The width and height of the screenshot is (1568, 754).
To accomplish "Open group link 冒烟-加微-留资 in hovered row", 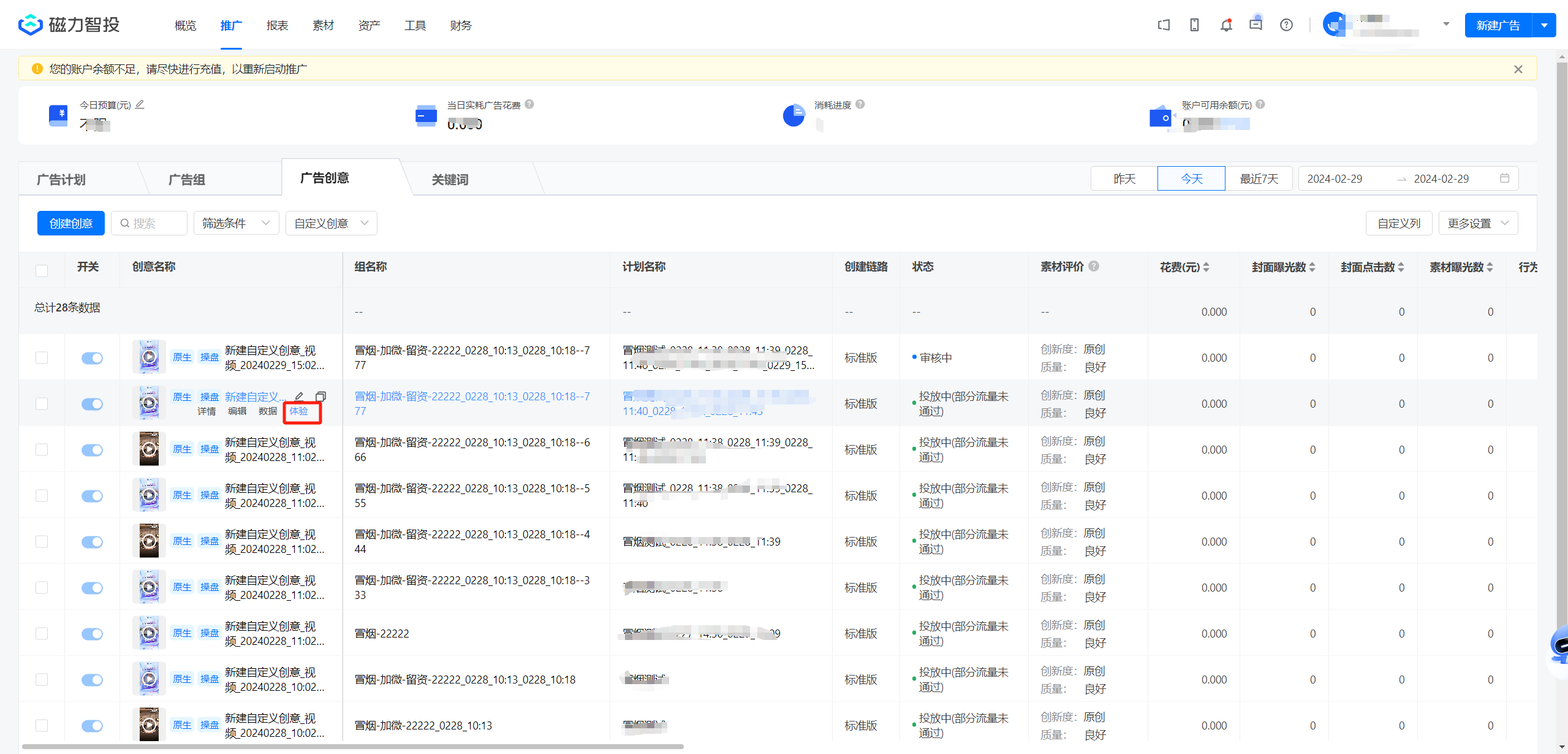I will click(x=472, y=403).
